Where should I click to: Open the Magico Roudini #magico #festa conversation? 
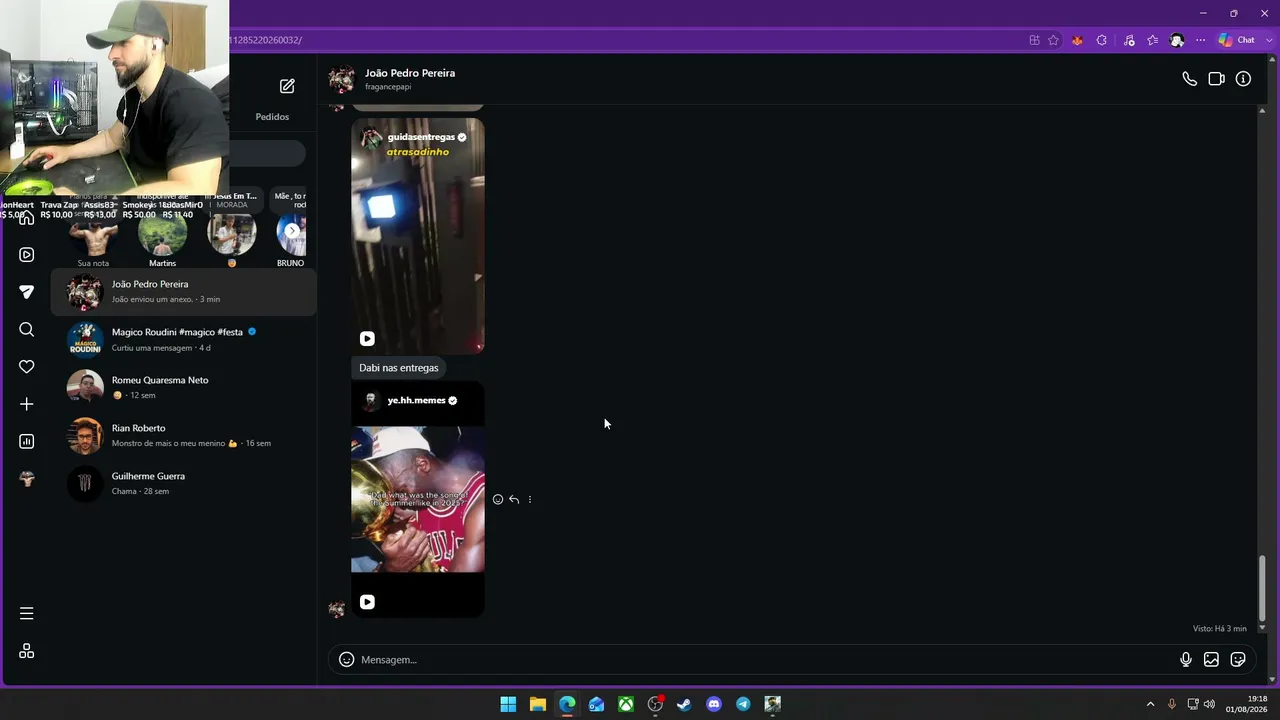[x=184, y=340]
